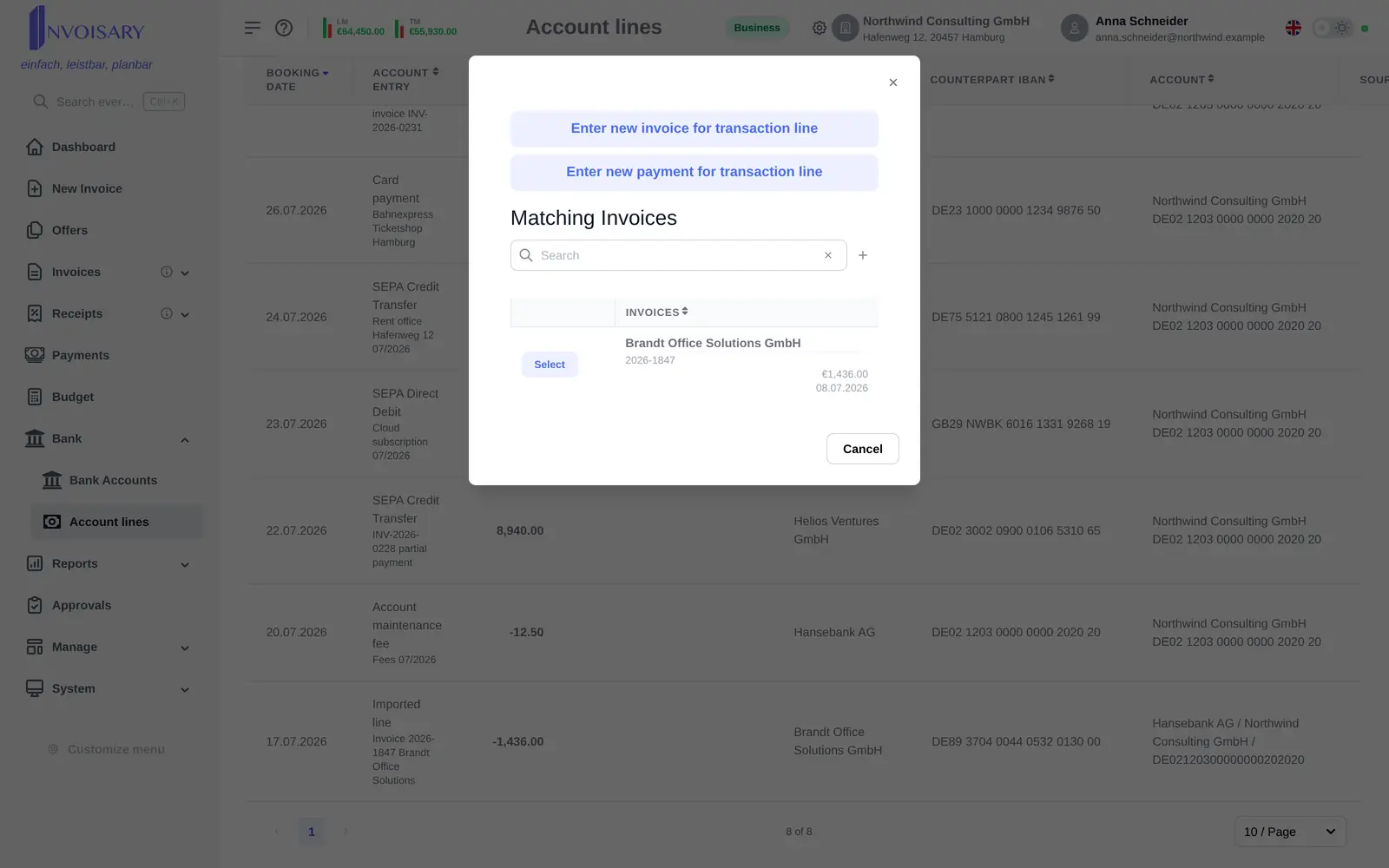This screenshot has width=1389, height=868.
Task: Expand the Reports submenu chevron
Action: [x=185, y=565]
